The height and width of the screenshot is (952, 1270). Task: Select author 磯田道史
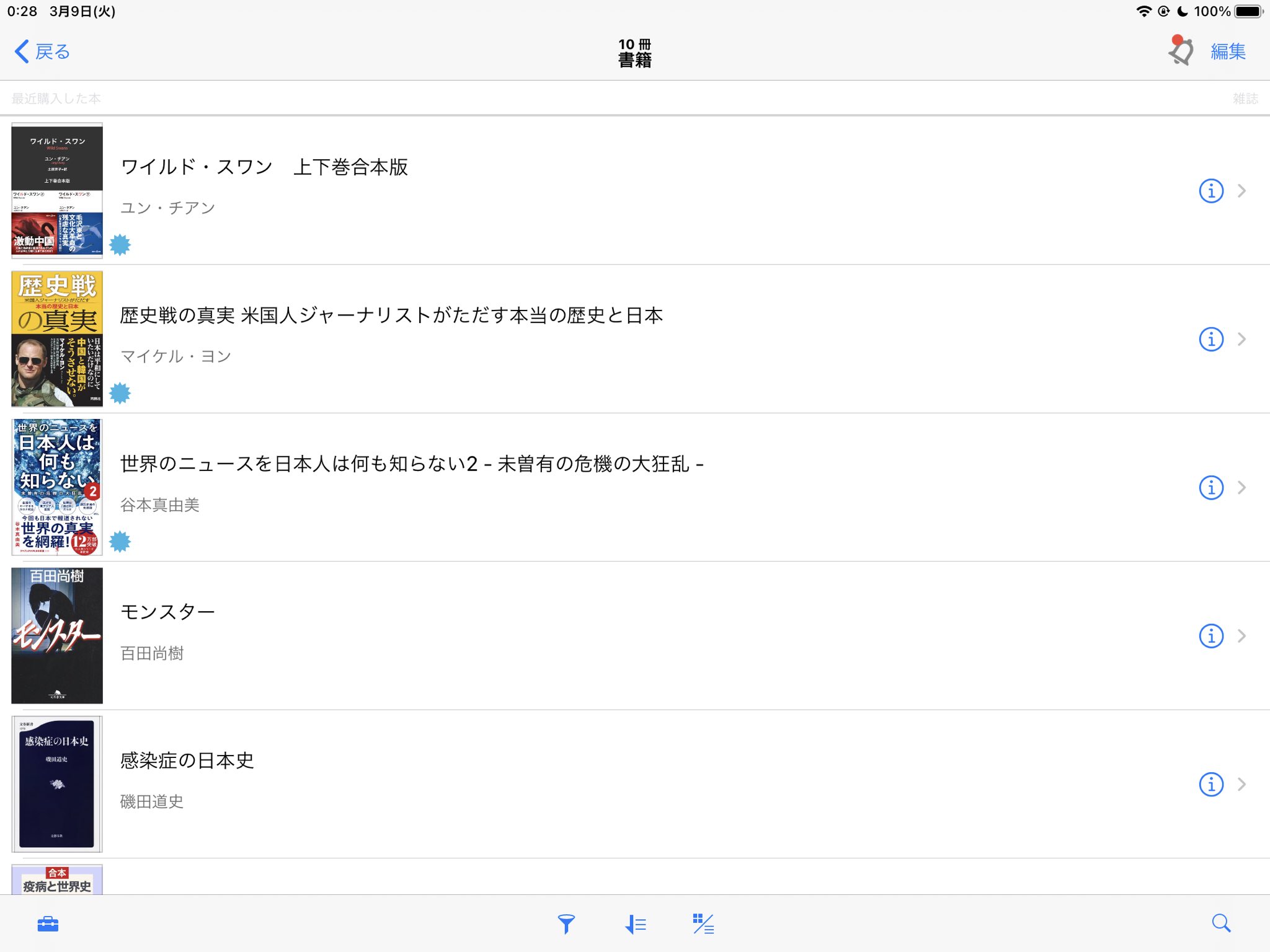click(152, 802)
